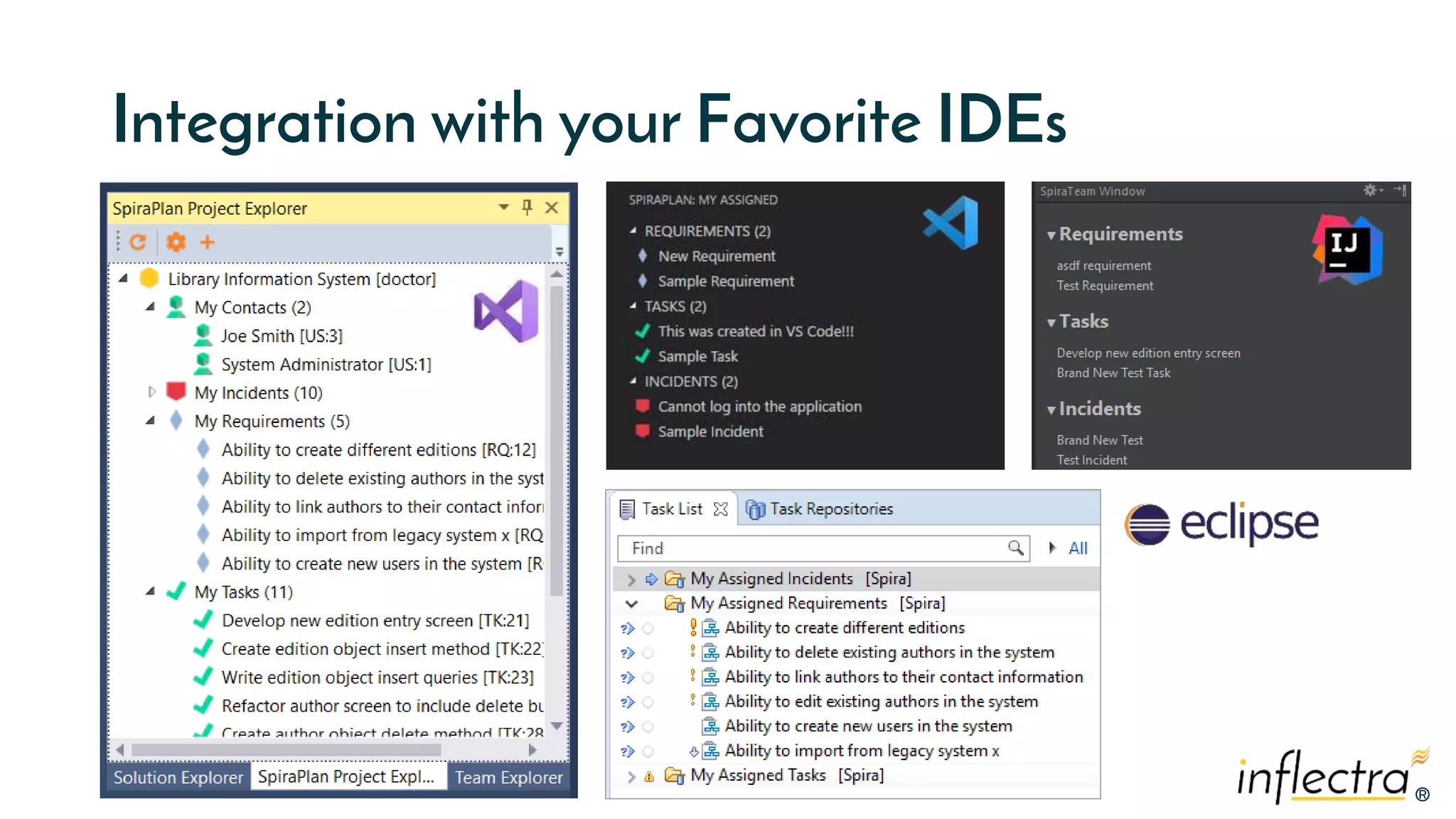Switch to Solution Explorer tab
This screenshot has height=819, width=1456.
[178, 777]
